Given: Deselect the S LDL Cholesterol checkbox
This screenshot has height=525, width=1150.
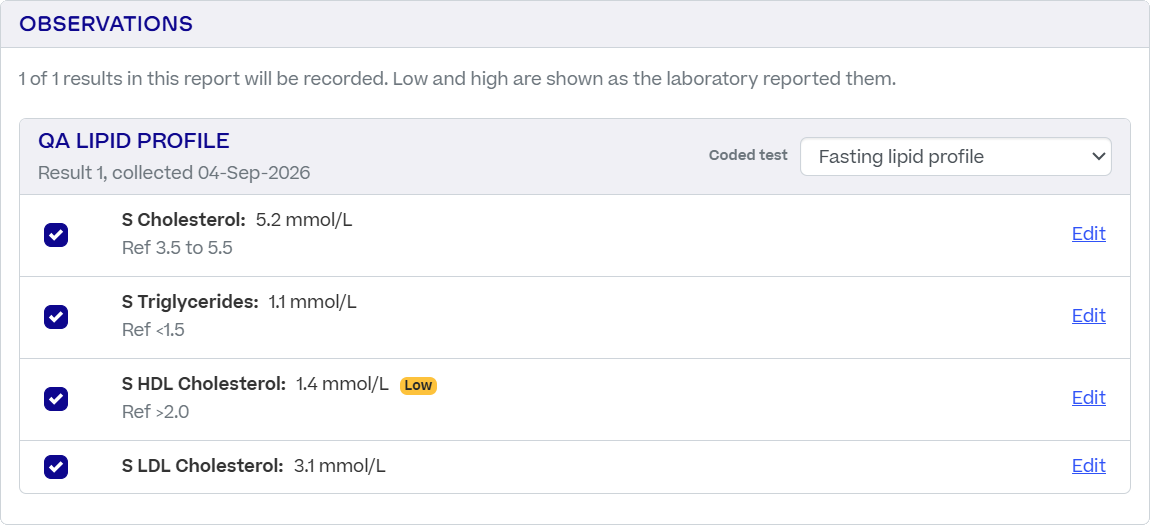Looking at the screenshot, I should coord(56,467).
